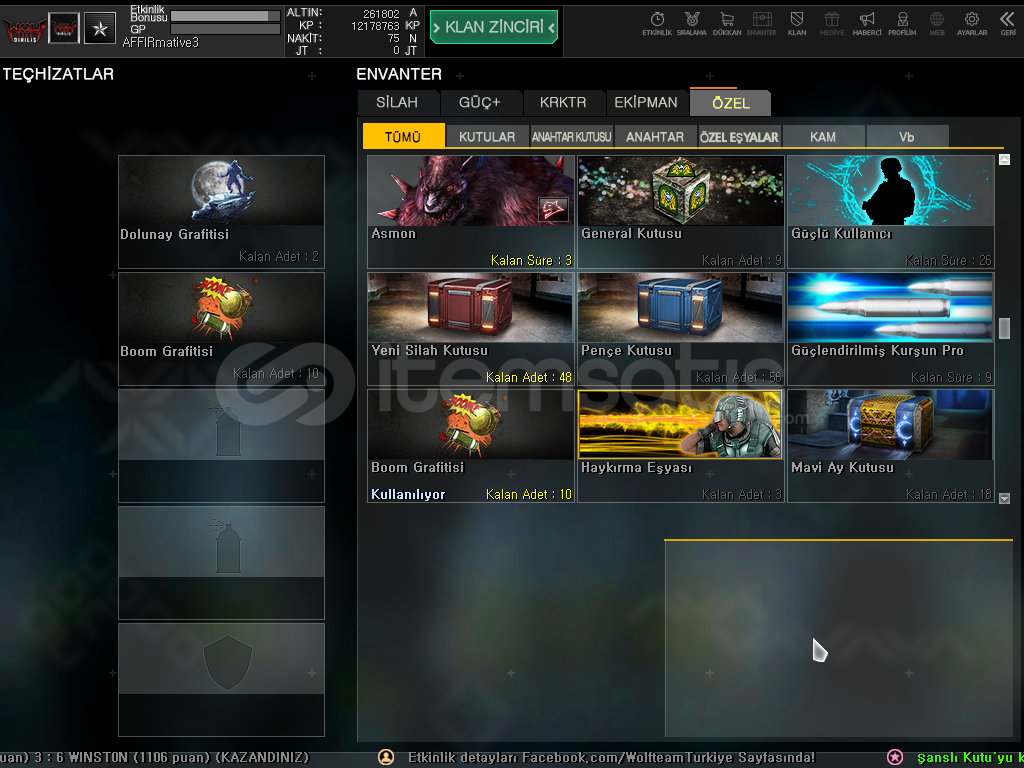This screenshot has width=1024, height=768.
Task: Select the inventory Boom Grafitisi marked Kullanılıyor
Action: (471, 446)
